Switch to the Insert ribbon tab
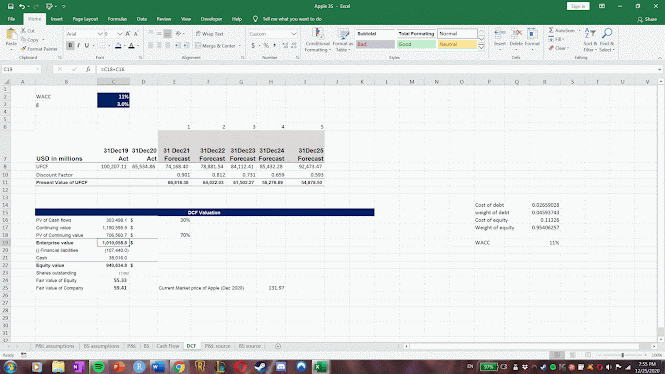Screen dimensions: 665x374 (56, 19)
